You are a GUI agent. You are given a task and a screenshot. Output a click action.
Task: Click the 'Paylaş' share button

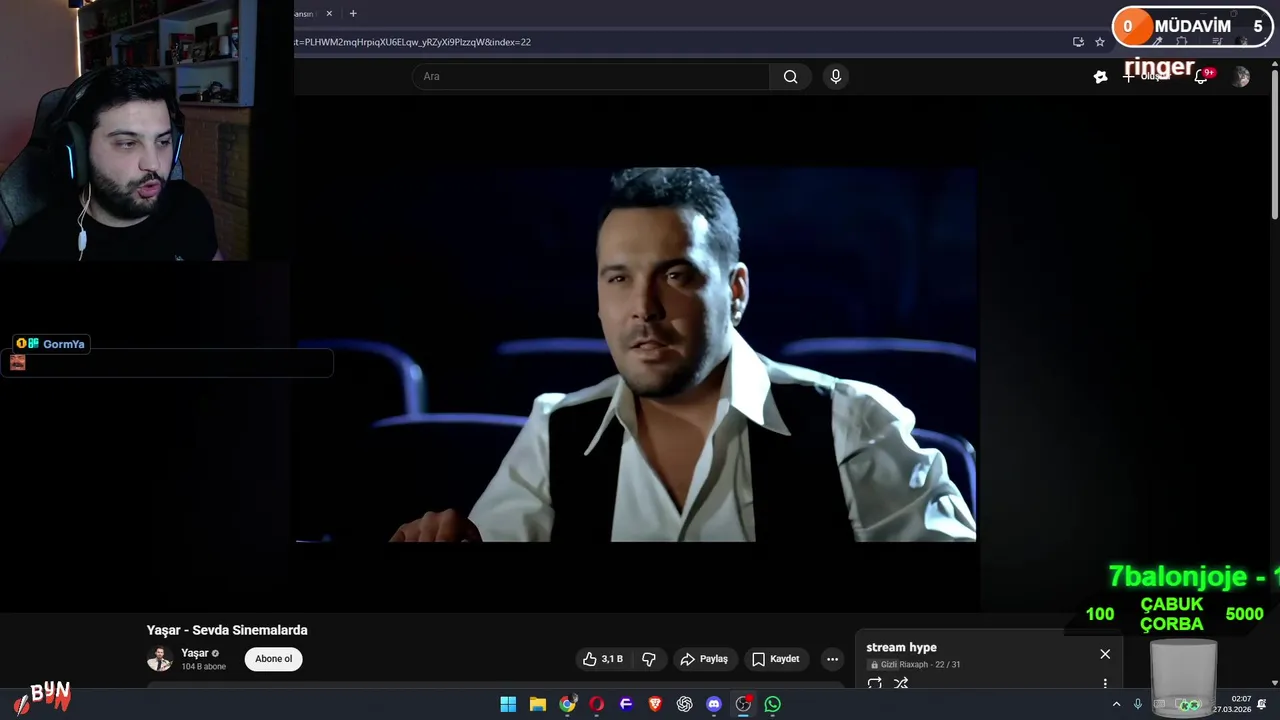704,659
